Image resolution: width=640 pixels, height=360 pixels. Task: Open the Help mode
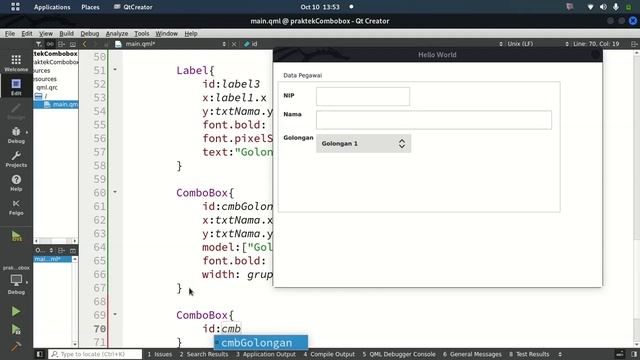16,183
